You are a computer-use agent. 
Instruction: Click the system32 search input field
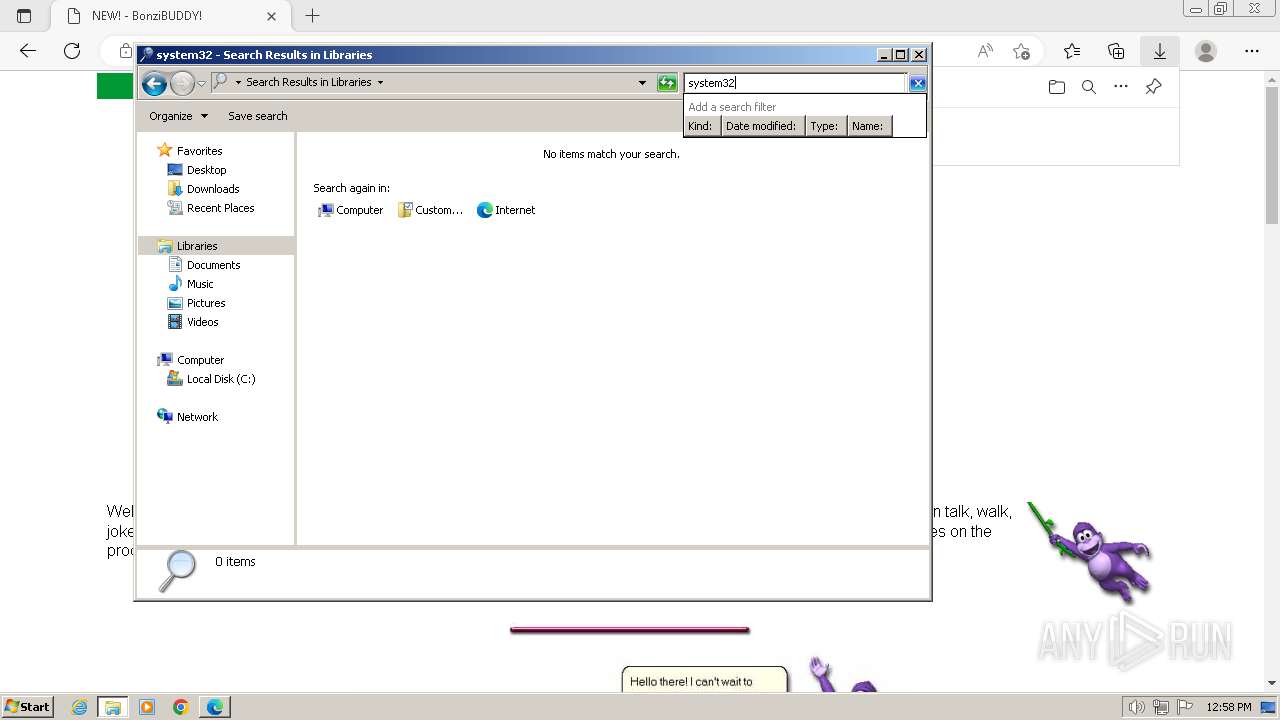point(795,83)
